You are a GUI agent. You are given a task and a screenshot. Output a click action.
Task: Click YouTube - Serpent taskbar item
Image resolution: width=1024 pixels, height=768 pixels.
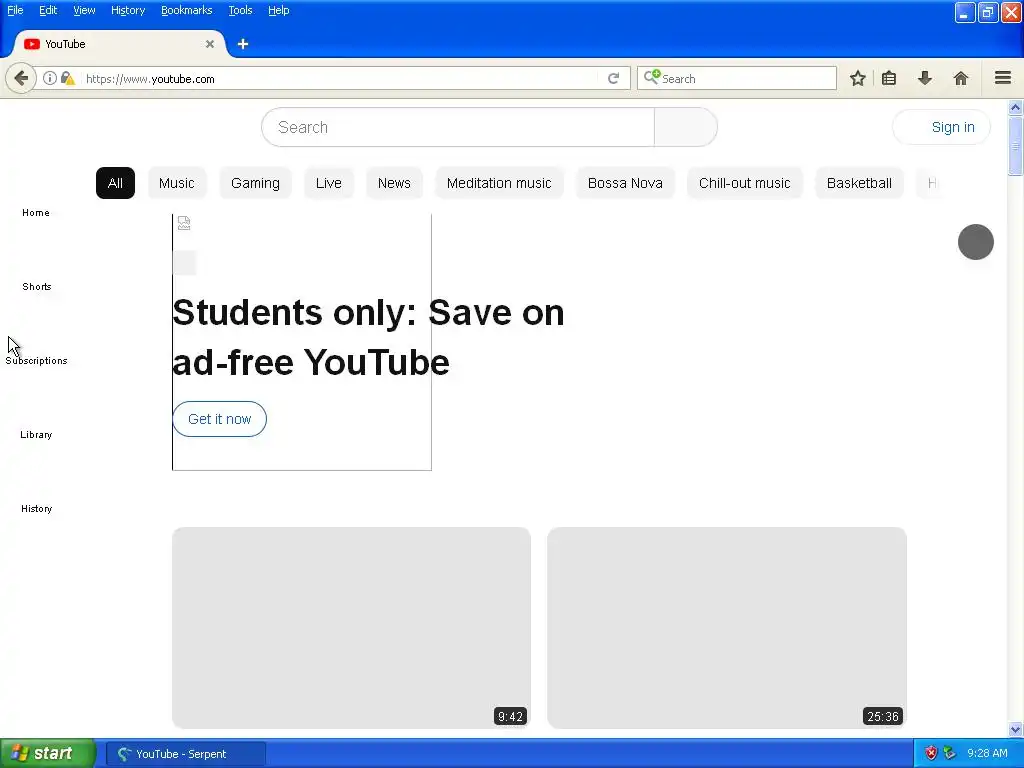coord(185,754)
